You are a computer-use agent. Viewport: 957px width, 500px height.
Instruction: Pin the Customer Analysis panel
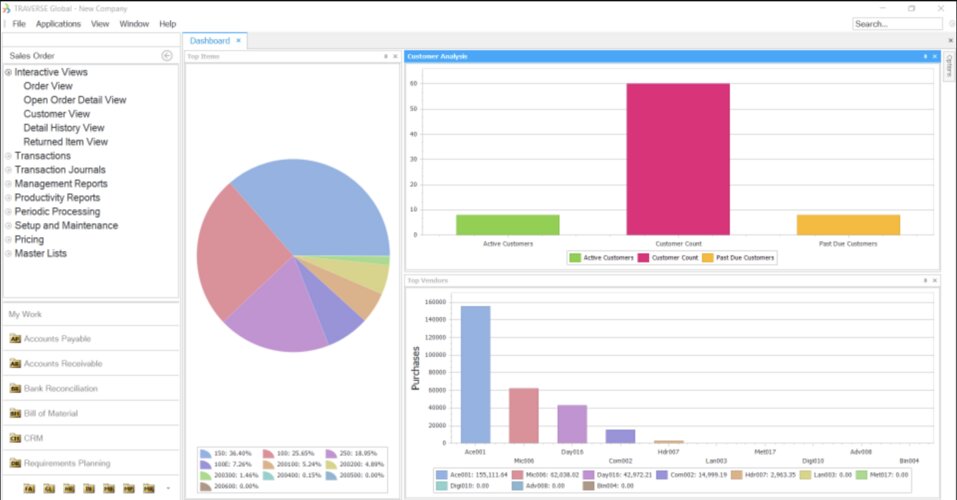point(925,56)
